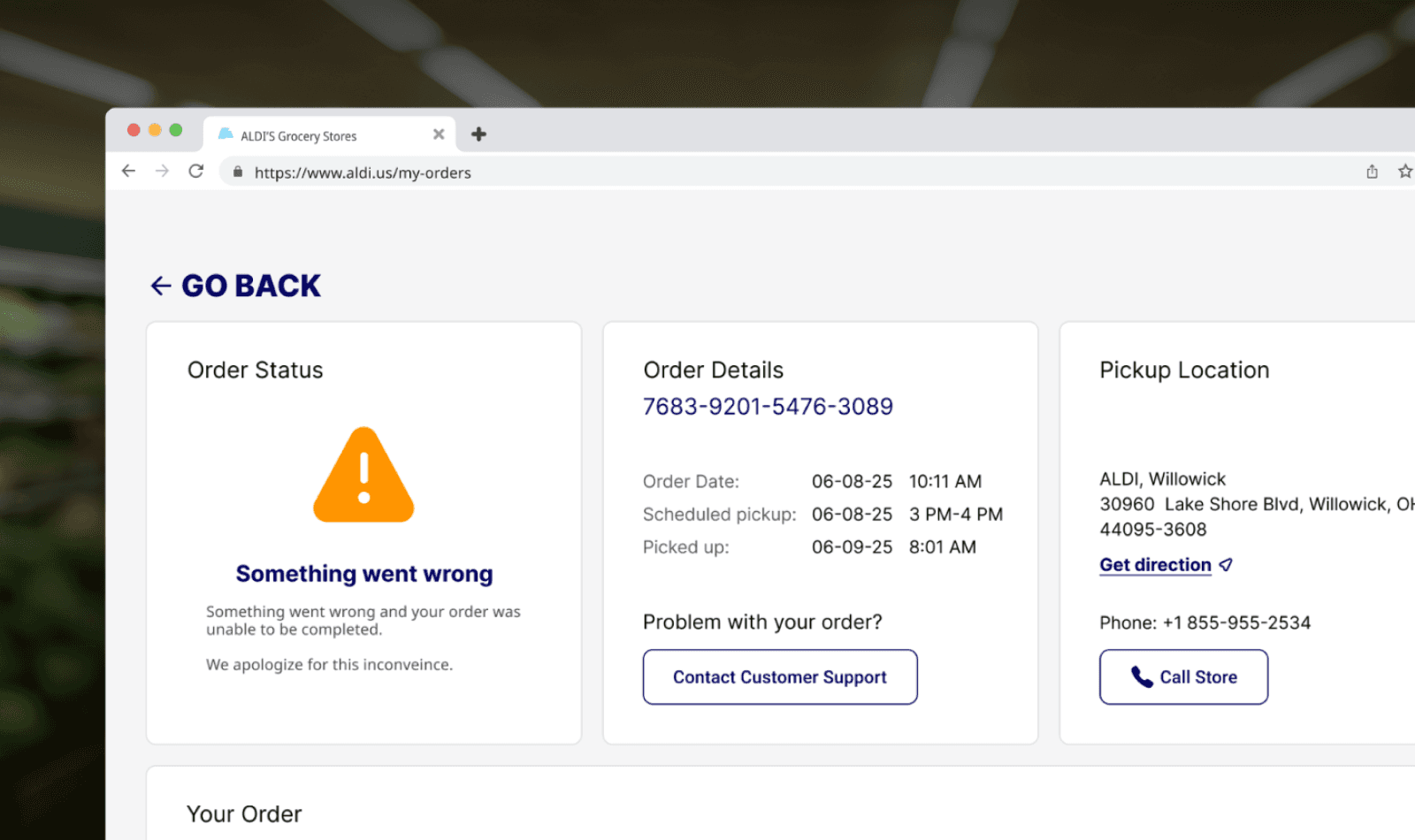The height and width of the screenshot is (840, 1415).
Task: Click the browser forward arrow
Action: 162,172
